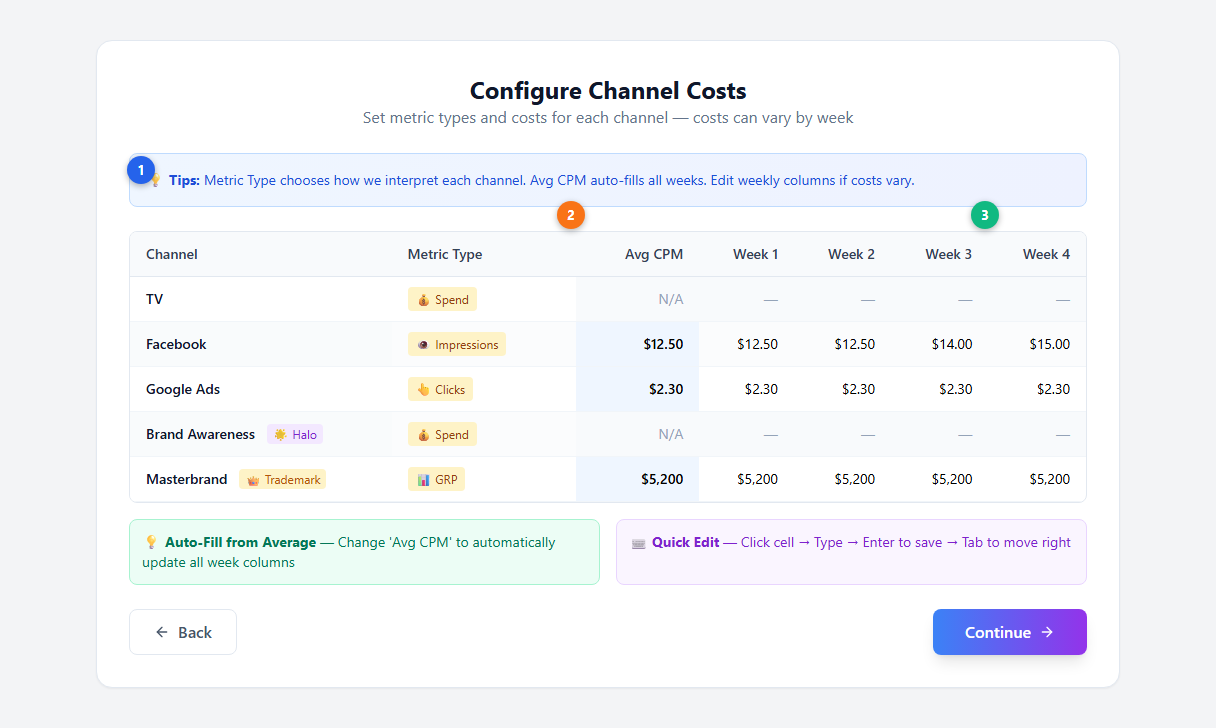The width and height of the screenshot is (1216, 728).
Task: Click the Facebook channel name
Action: pyautogui.click(x=176, y=344)
